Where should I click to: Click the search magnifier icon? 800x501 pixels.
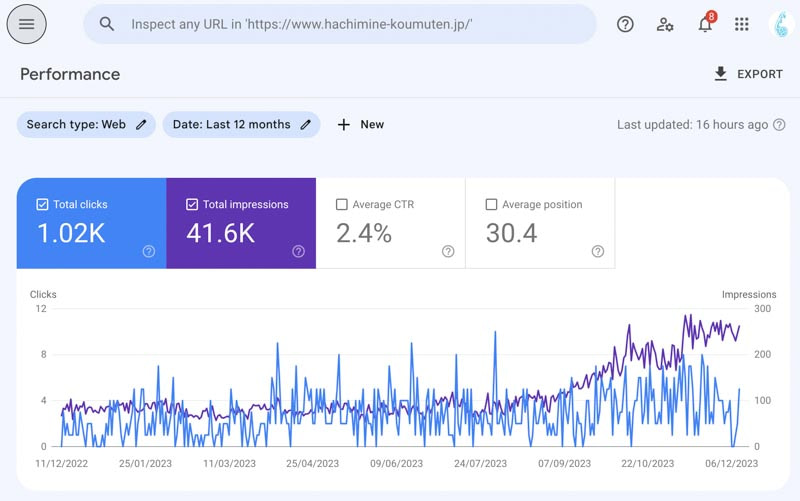click(107, 24)
